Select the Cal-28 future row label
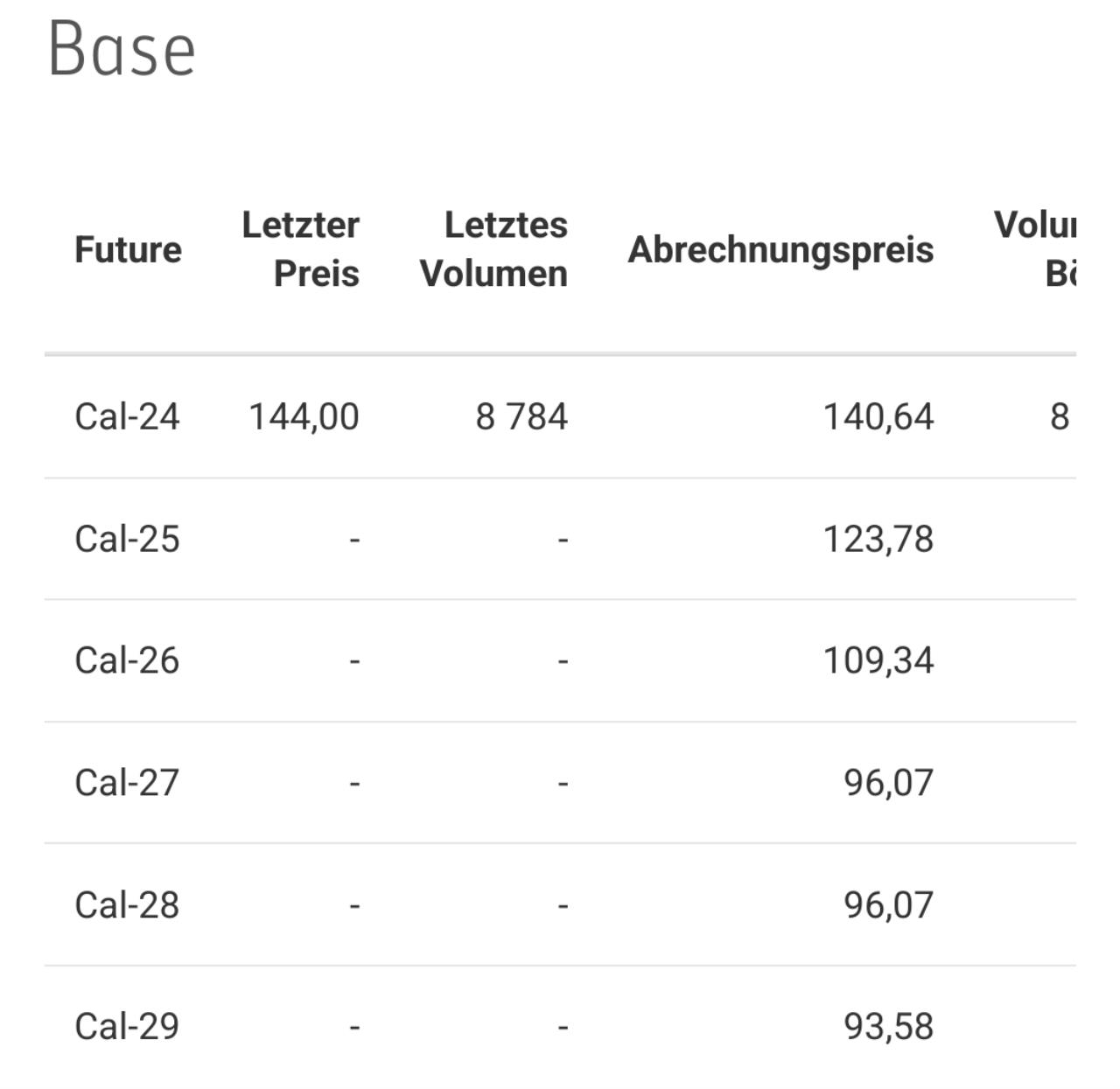Screen dimensions: 1120x1089 (127, 905)
